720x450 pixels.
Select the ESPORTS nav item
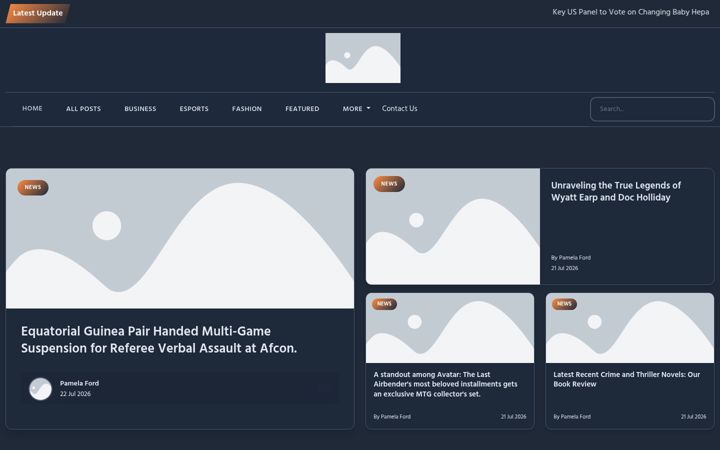[194, 109]
